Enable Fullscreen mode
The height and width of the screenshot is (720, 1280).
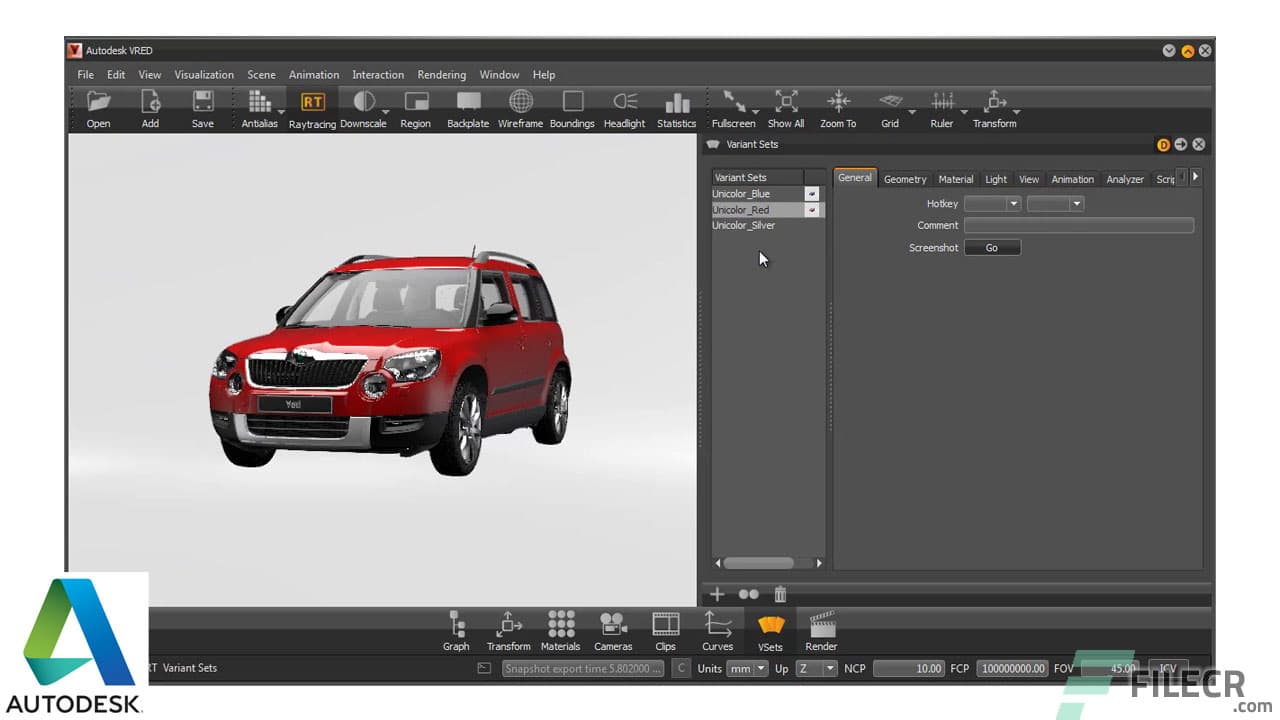[733, 102]
